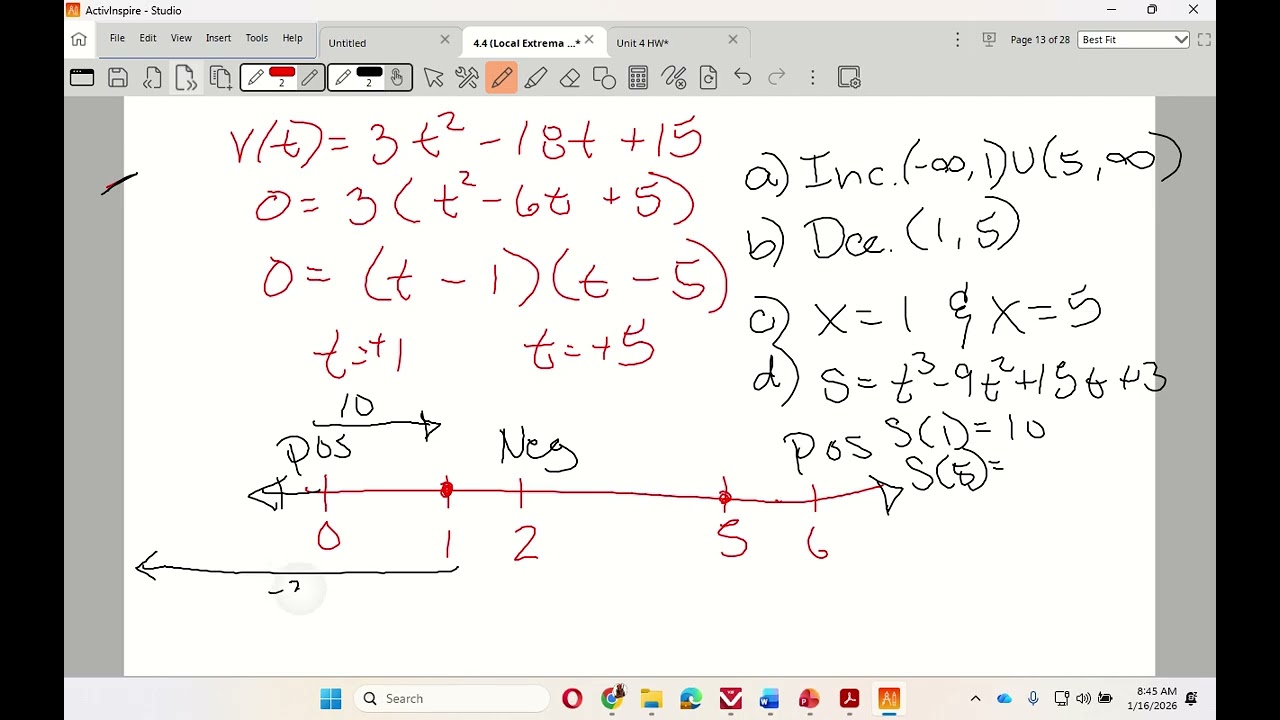
Task: Open the ActivInspire main menu icon
Action: pyautogui.click(x=82, y=78)
